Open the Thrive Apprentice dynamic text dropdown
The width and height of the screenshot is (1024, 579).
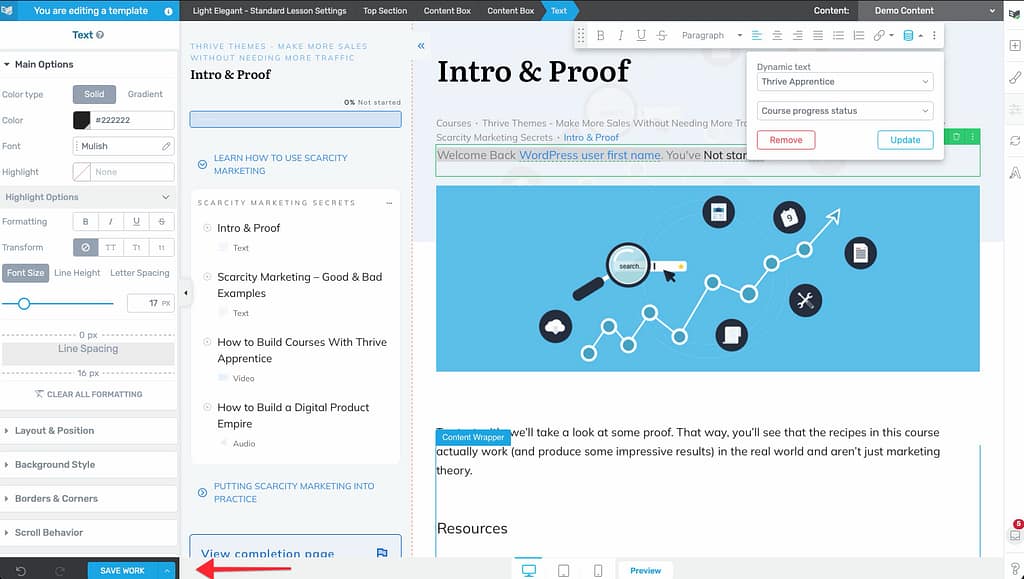click(844, 82)
